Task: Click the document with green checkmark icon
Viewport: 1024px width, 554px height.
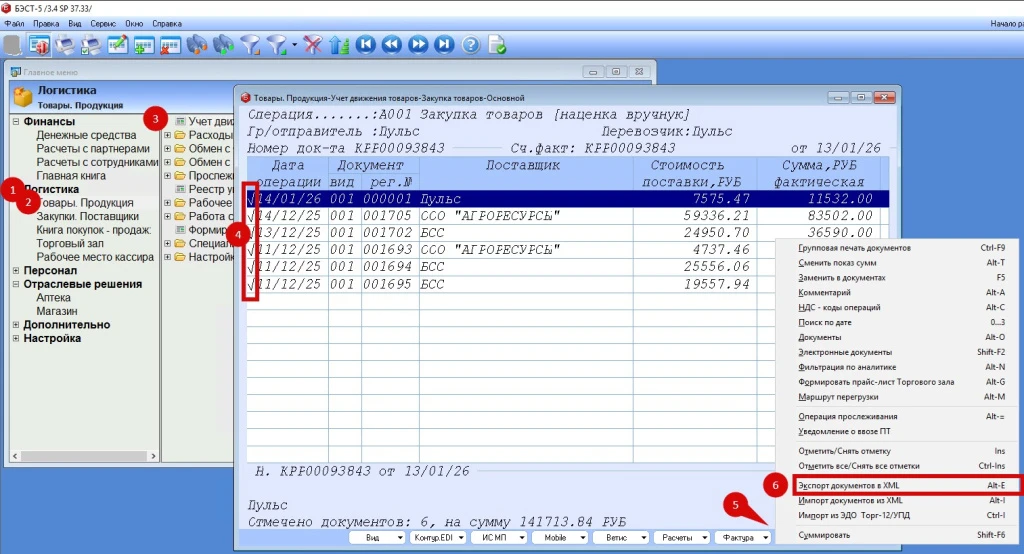Action: point(497,45)
